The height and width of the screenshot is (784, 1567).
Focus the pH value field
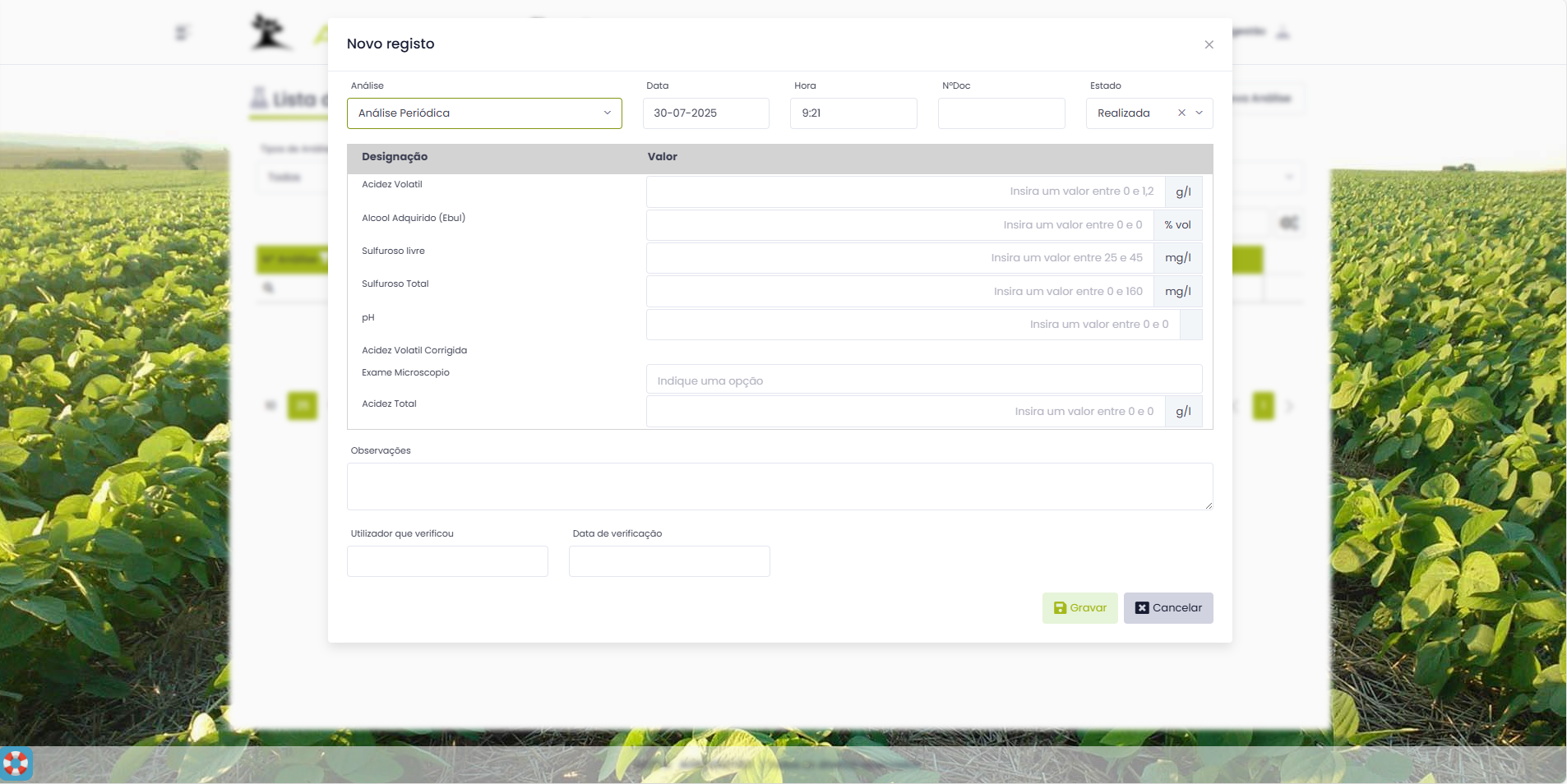913,325
